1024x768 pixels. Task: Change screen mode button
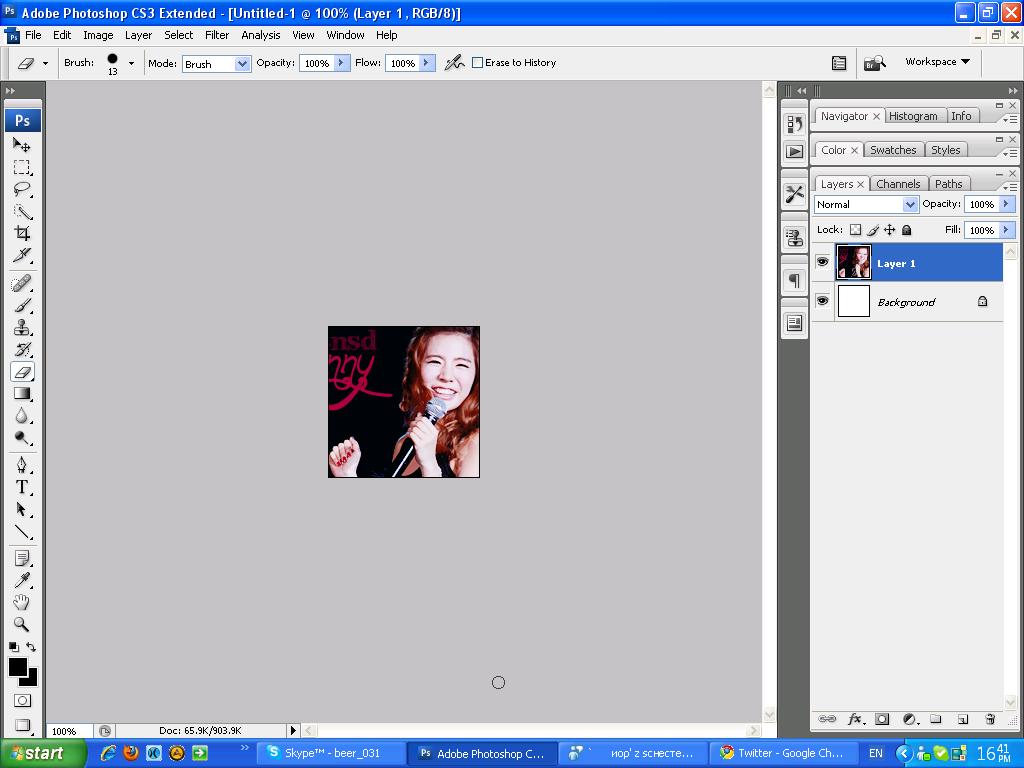pos(22,725)
